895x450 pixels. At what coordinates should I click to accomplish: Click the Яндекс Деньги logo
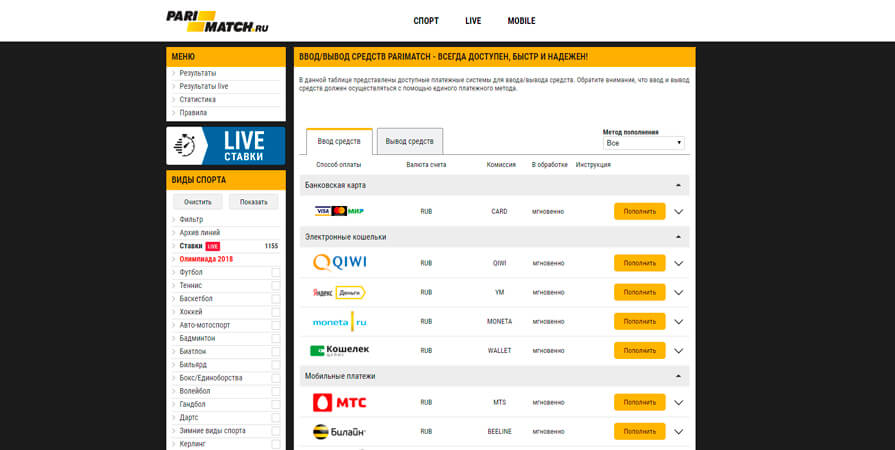[x=339, y=292]
